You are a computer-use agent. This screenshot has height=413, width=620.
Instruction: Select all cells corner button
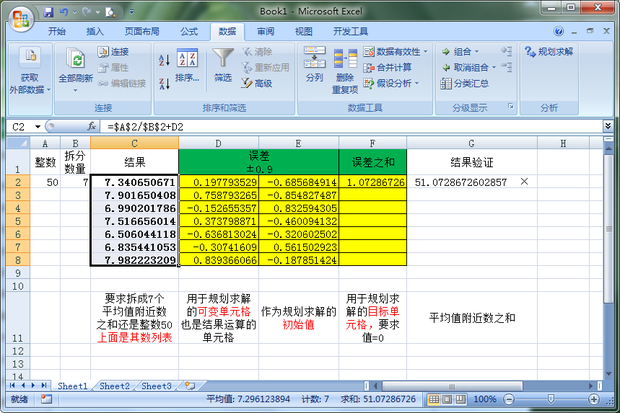pos(18,143)
